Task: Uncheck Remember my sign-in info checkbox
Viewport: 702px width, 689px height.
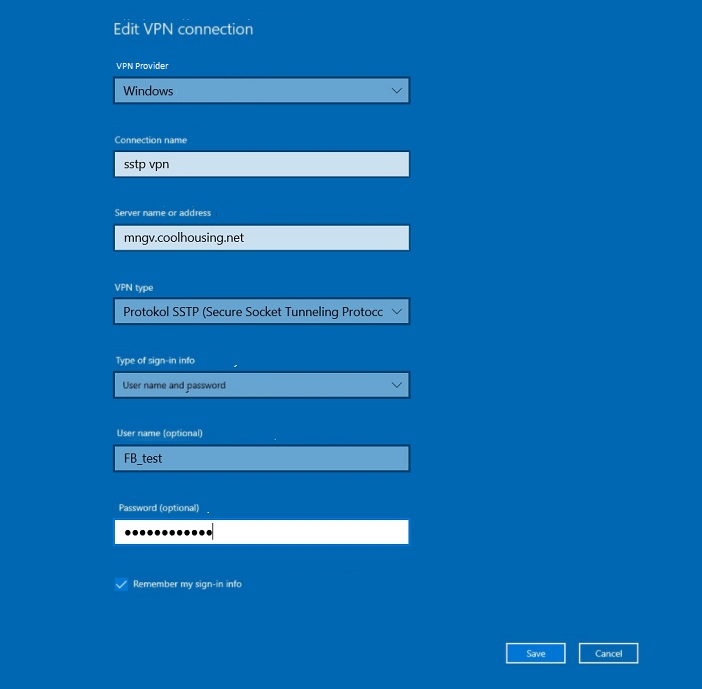Action: coord(121,584)
